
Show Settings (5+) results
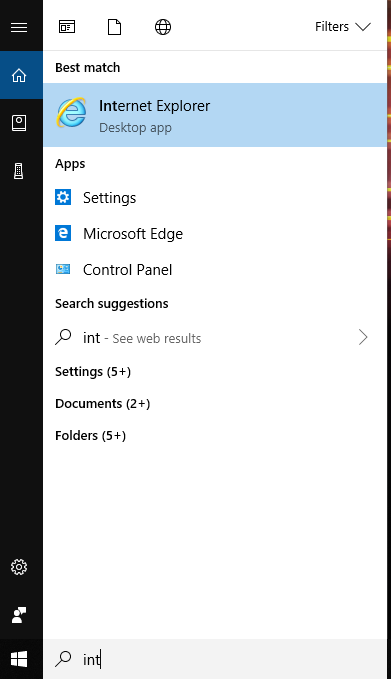pyautogui.click(x=93, y=372)
